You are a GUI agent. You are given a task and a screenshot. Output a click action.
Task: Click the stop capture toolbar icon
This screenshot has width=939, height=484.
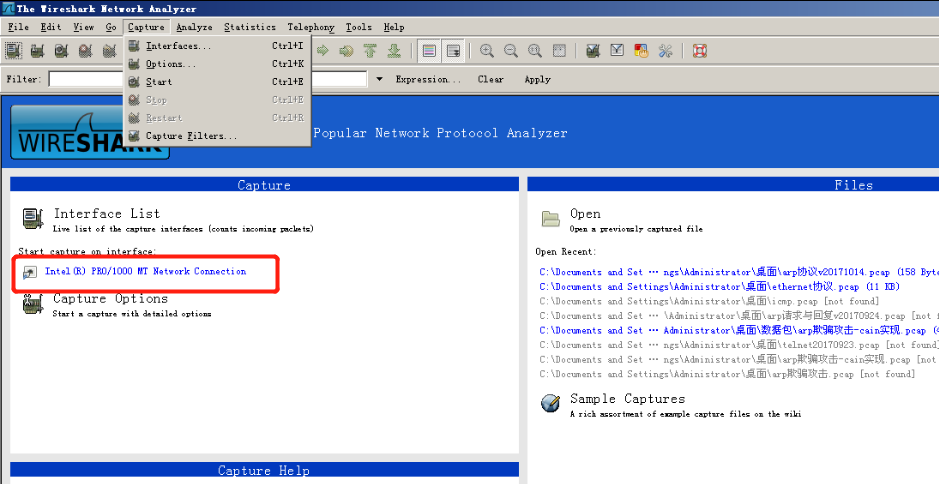(x=86, y=51)
